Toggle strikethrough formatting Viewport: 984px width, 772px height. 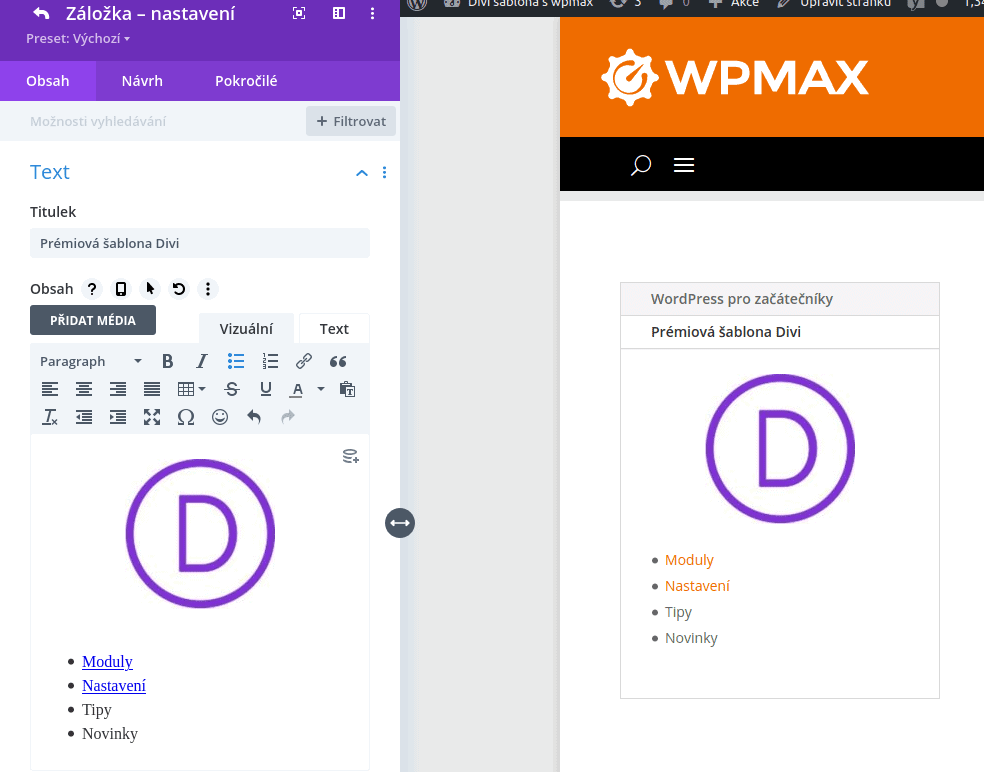pos(232,389)
